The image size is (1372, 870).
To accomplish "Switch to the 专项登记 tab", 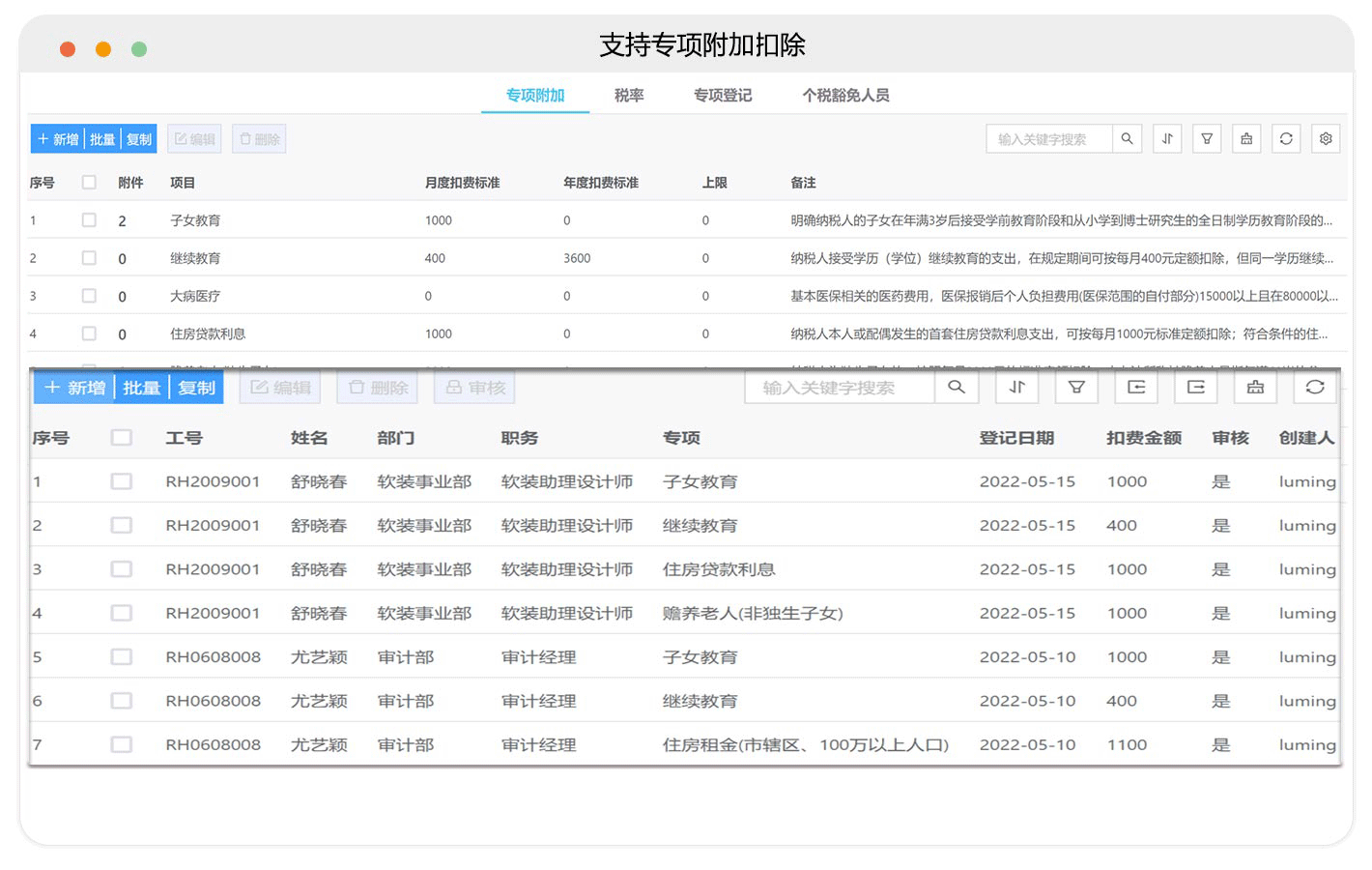I will (x=723, y=95).
